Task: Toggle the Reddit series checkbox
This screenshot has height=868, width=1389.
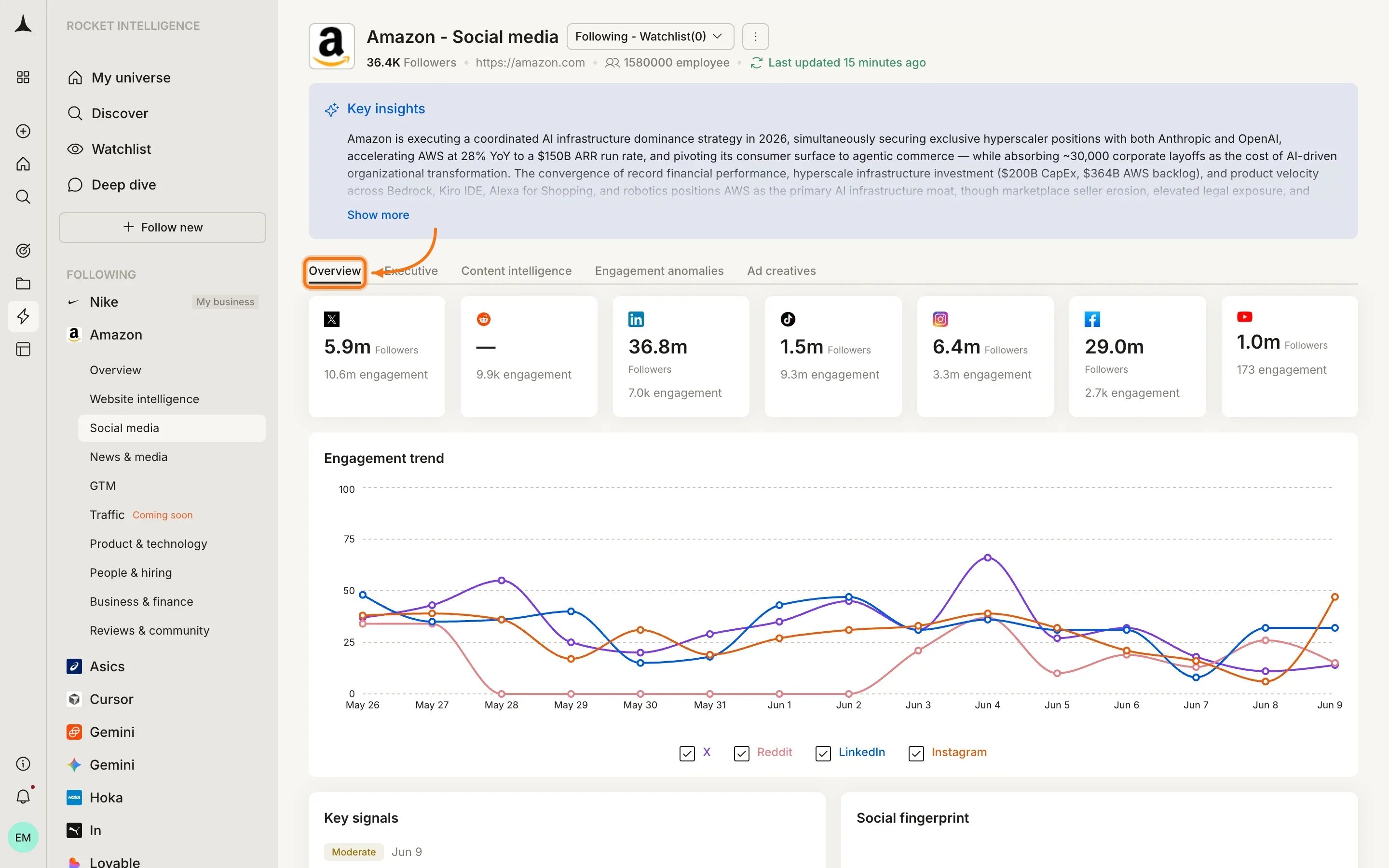Action: click(x=742, y=753)
